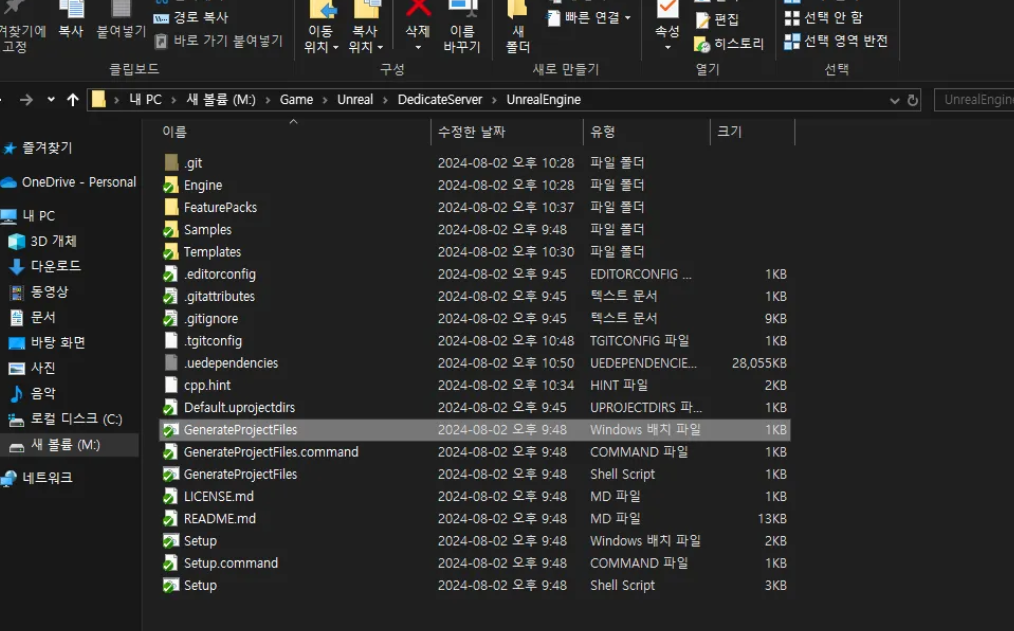Click UnrealEngine in address breadcrumb
Image resolution: width=1014 pixels, height=631 pixels.
[x=543, y=100]
